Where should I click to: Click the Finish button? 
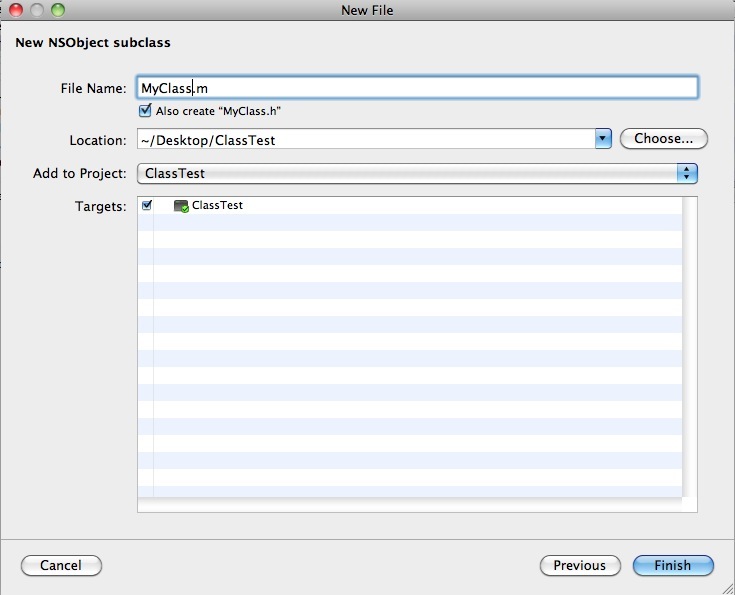tap(673, 565)
